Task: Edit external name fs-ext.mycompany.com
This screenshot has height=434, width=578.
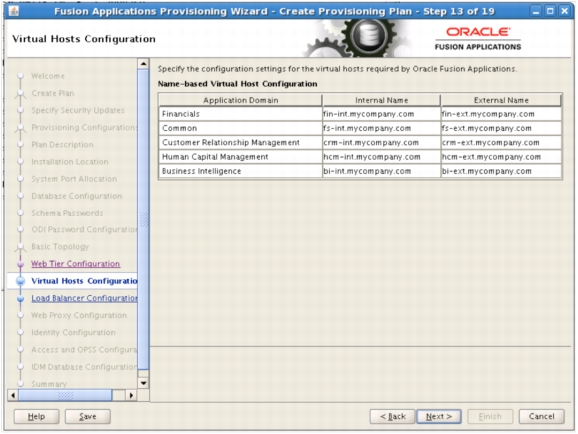Action: coord(501,128)
